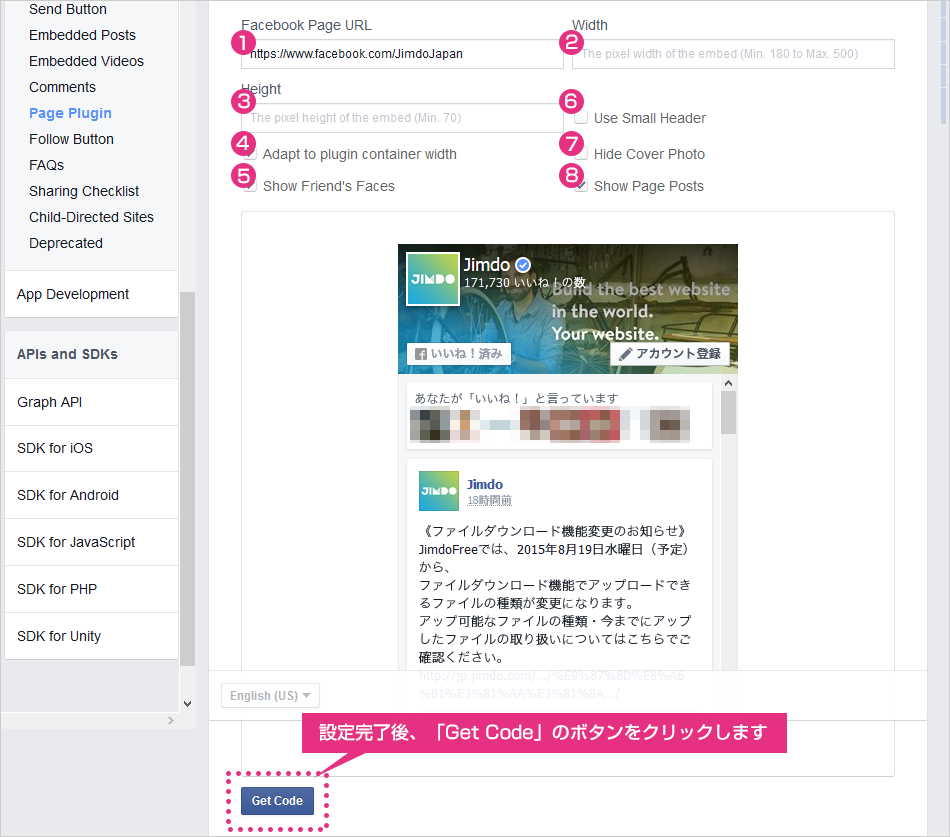950x837 pixels.
Task: Open the Graph API link
Action: 50,402
